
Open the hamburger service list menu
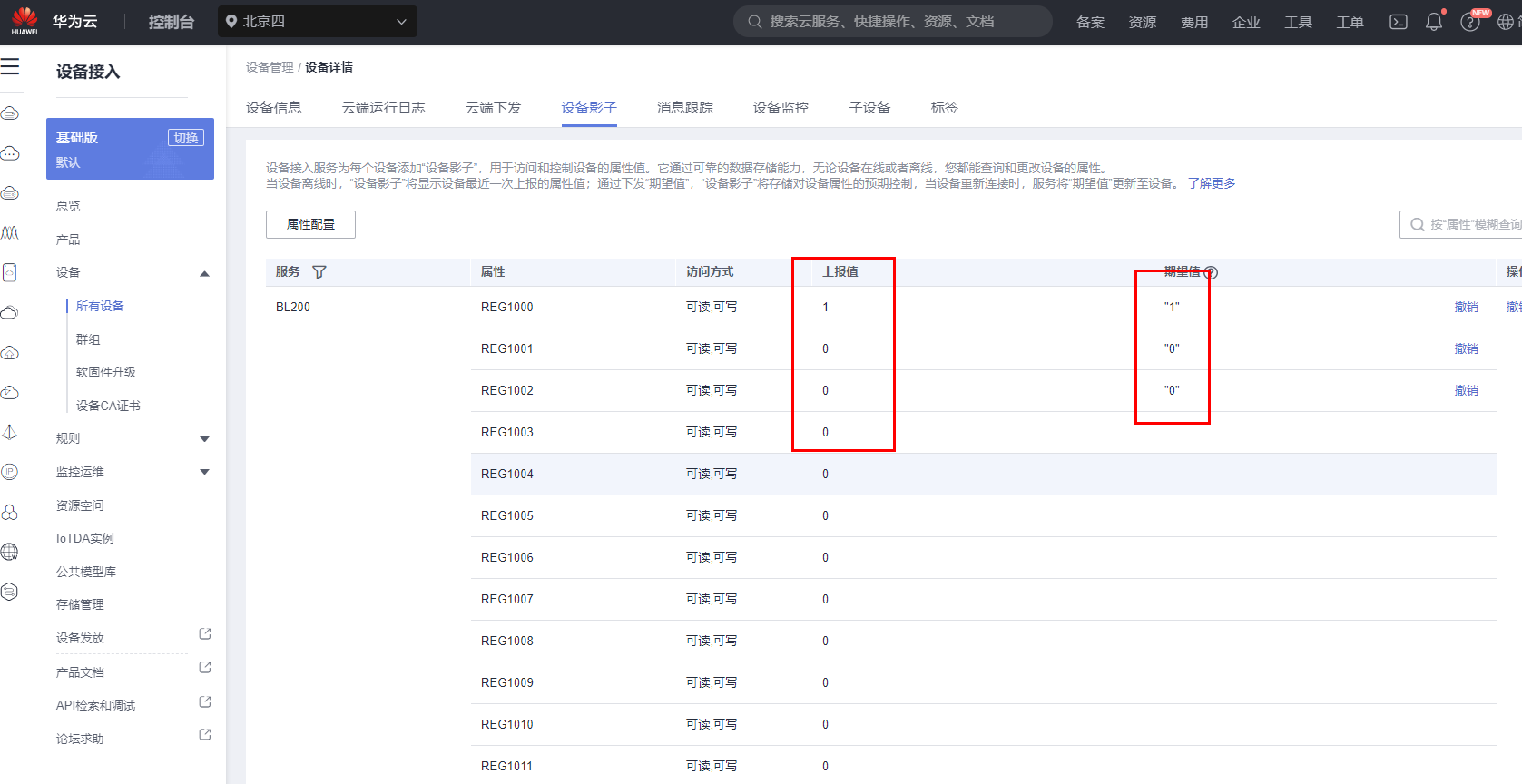pos(10,66)
